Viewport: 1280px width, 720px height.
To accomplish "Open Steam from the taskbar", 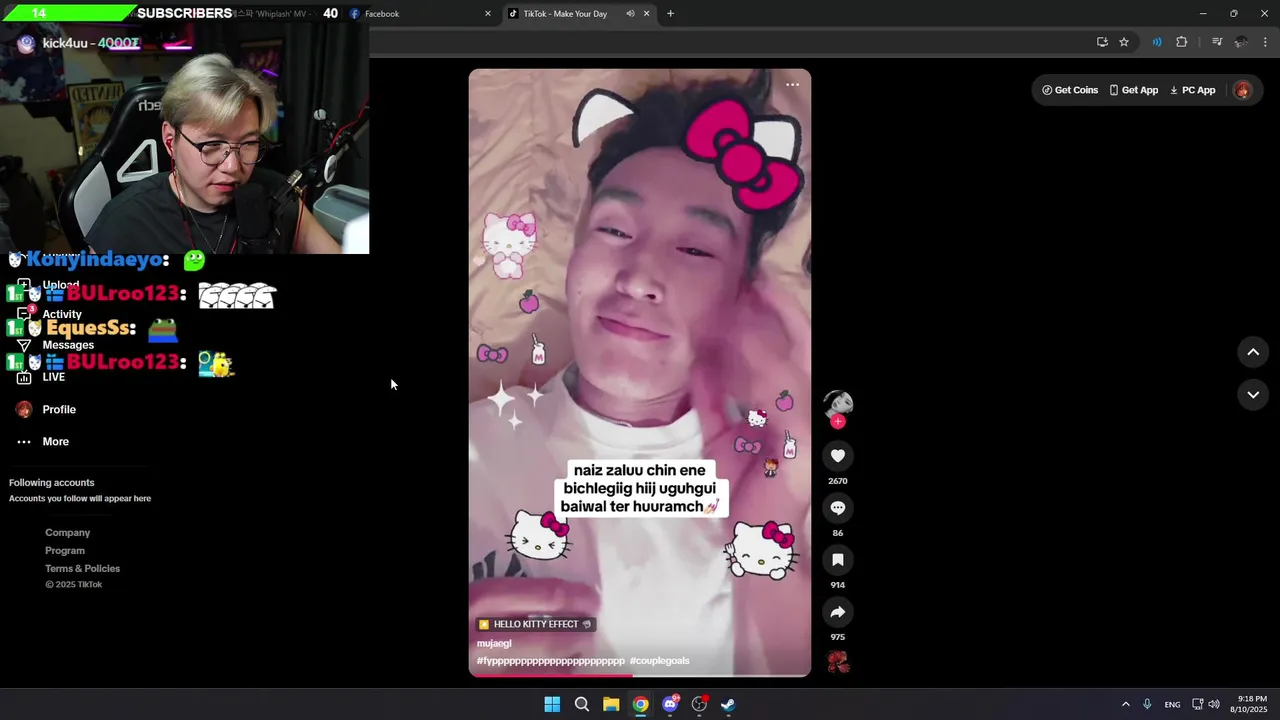I will click(x=728, y=704).
